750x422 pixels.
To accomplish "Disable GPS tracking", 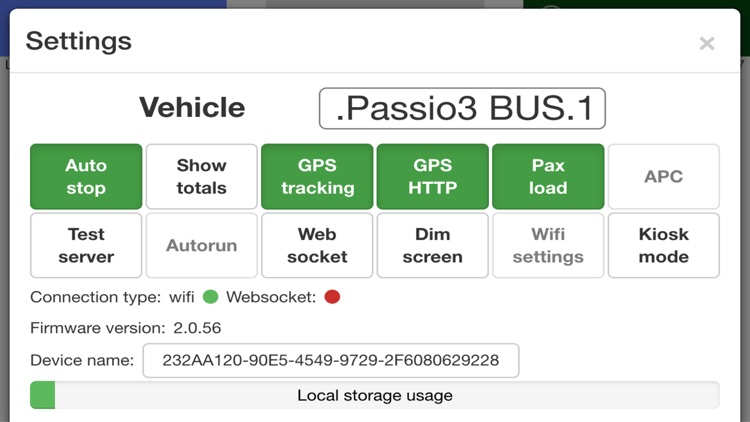I will [317, 177].
